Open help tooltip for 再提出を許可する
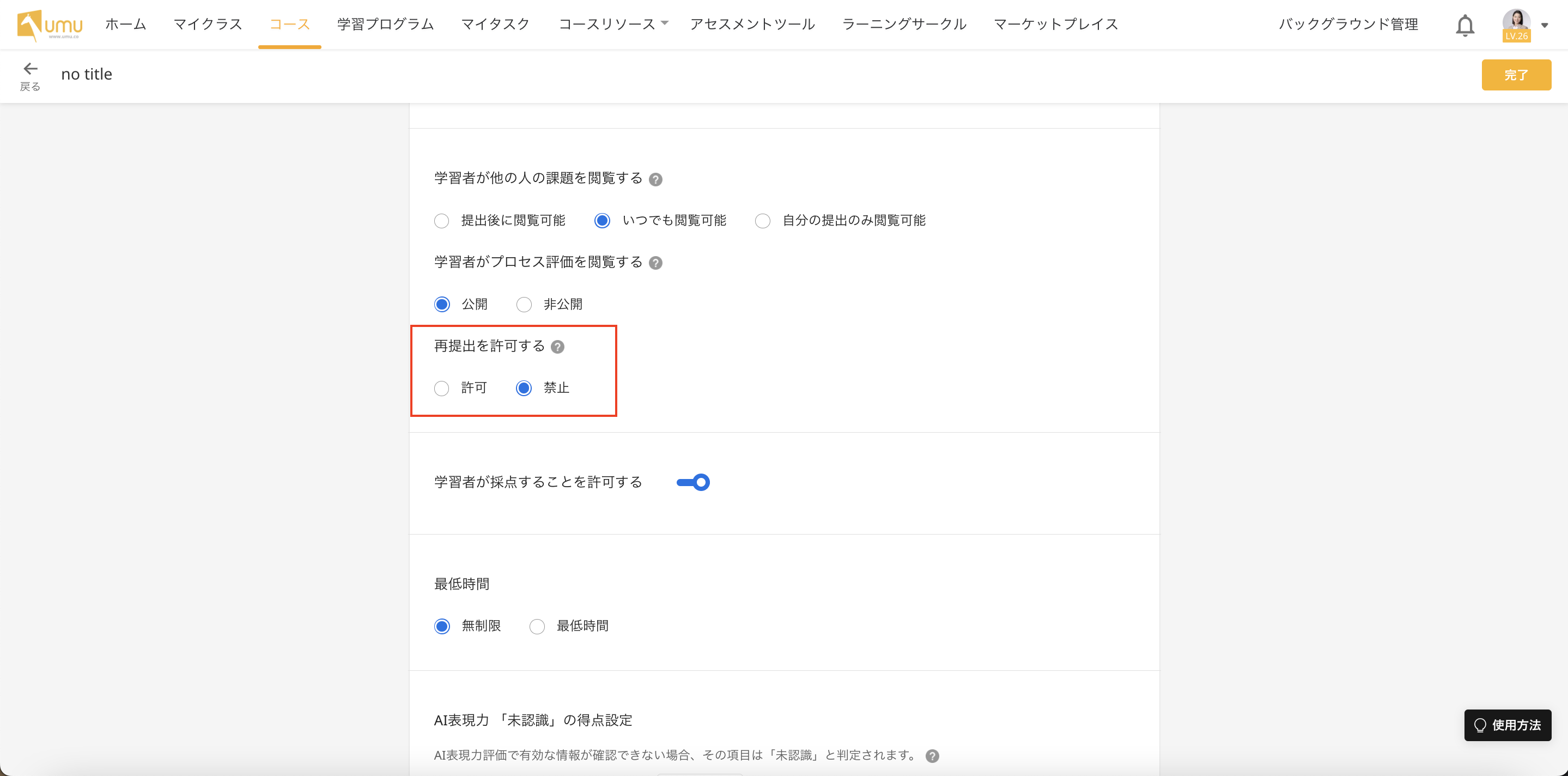This screenshot has width=1568, height=776. [x=558, y=347]
